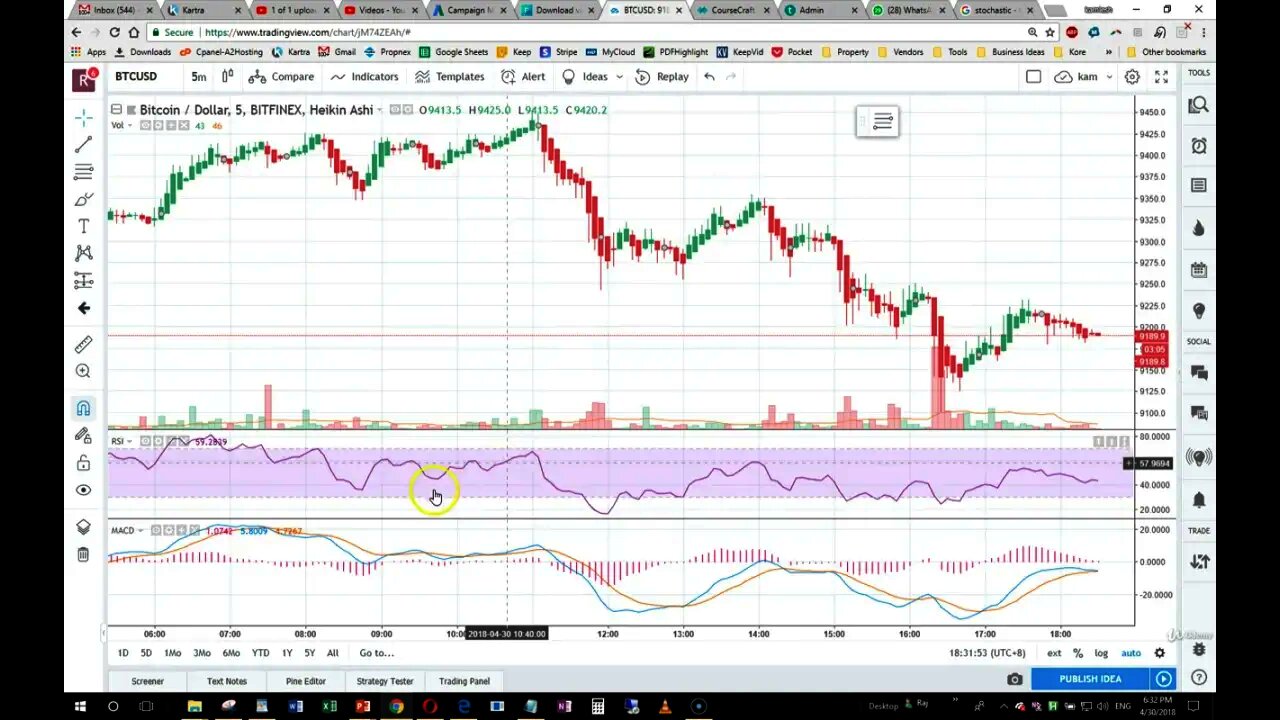
Task: Toggle extended hours ext option
Action: (1054, 653)
